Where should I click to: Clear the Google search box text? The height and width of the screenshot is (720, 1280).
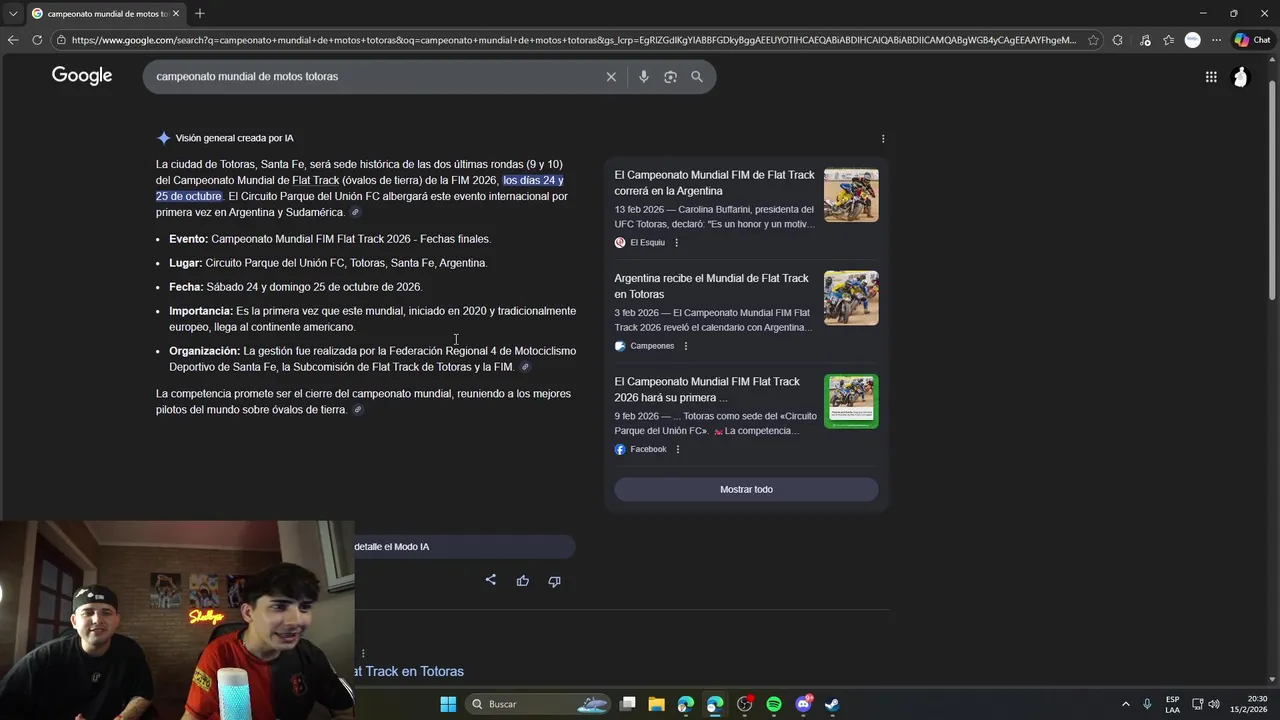611,77
